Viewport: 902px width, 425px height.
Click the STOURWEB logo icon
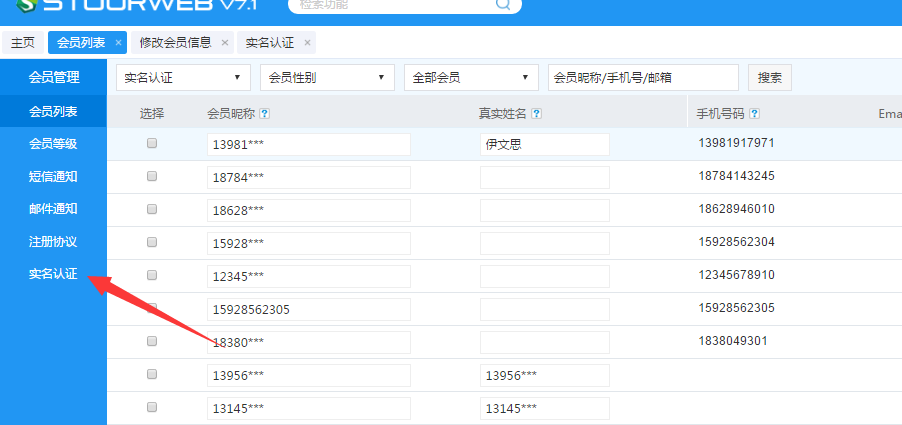point(27,4)
